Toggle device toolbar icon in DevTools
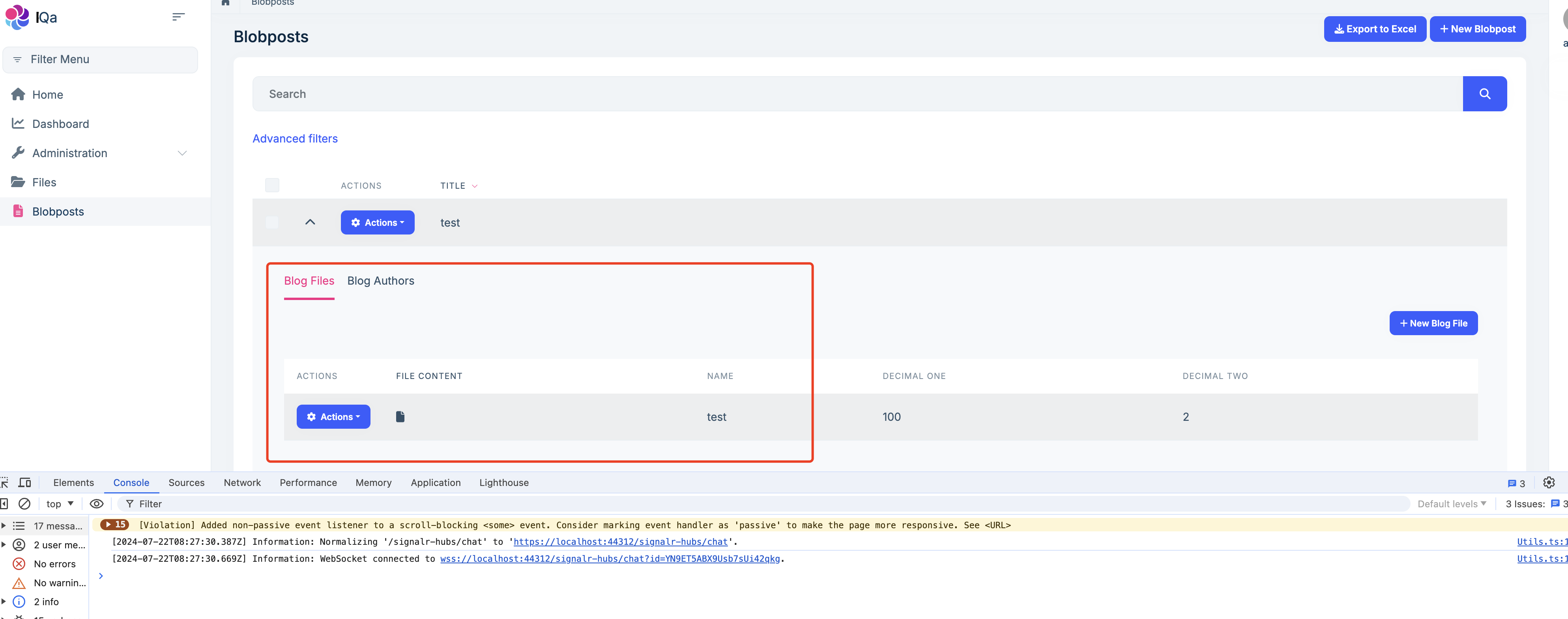Screen dimensions: 1568x619 (x=25, y=482)
